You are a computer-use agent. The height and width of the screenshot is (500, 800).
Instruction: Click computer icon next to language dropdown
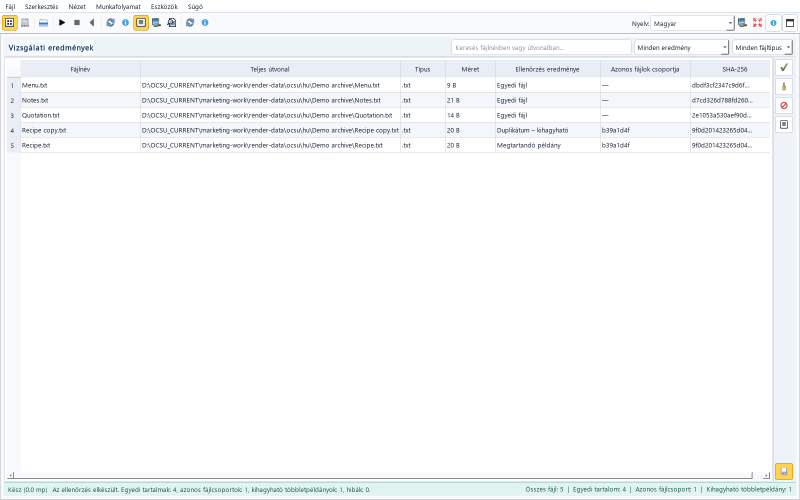click(742, 23)
